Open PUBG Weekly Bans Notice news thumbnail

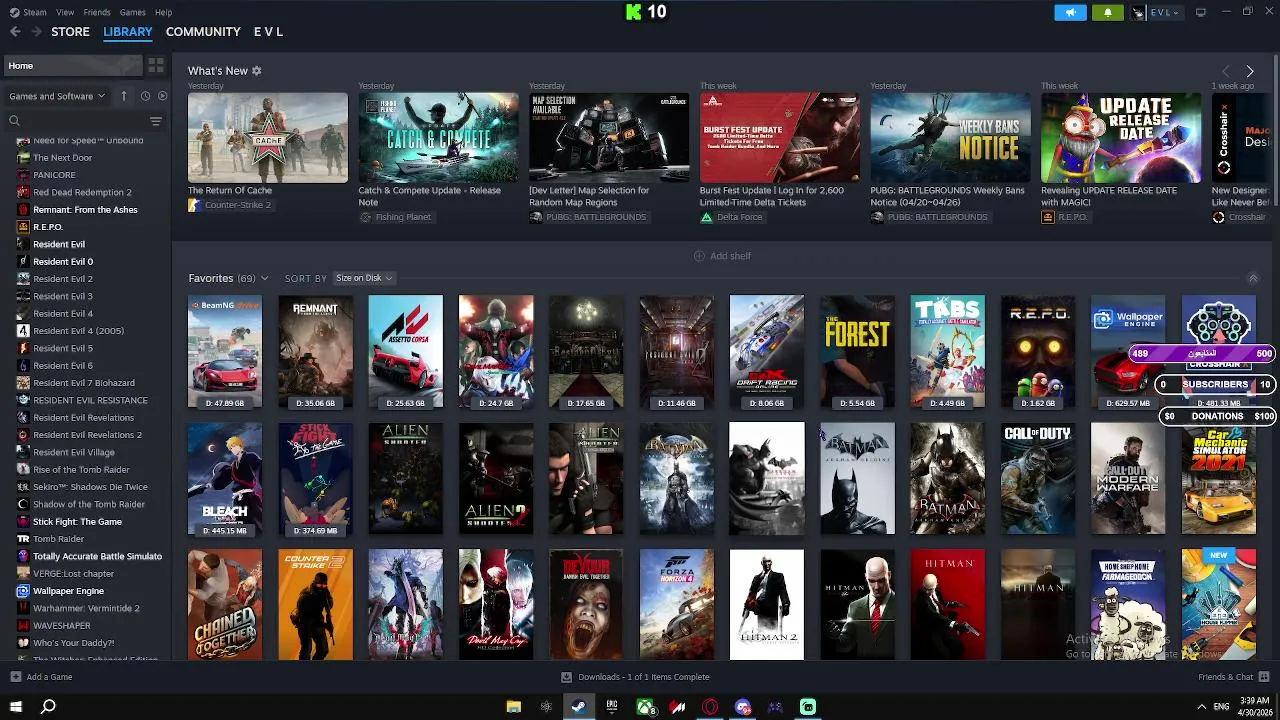[x=950, y=138]
